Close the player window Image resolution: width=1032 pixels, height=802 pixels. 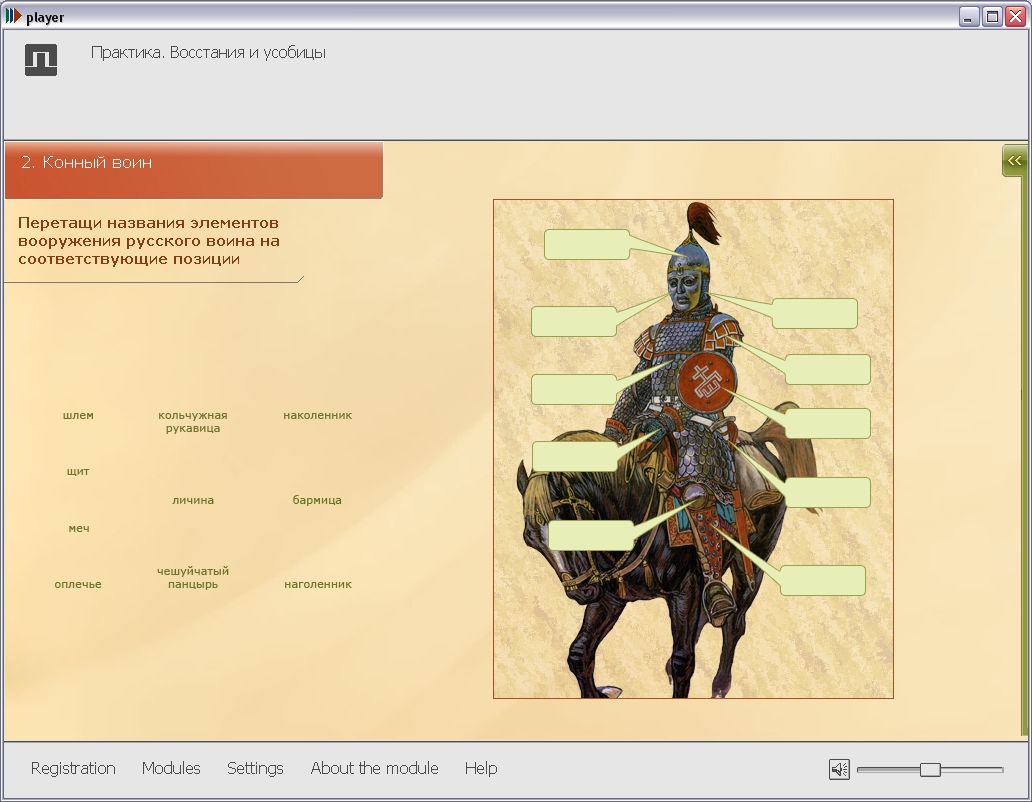[1016, 16]
